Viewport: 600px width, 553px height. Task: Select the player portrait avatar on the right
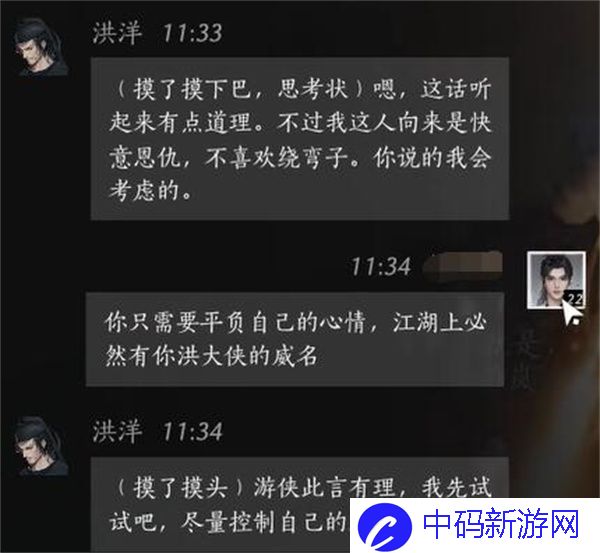point(556,280)
